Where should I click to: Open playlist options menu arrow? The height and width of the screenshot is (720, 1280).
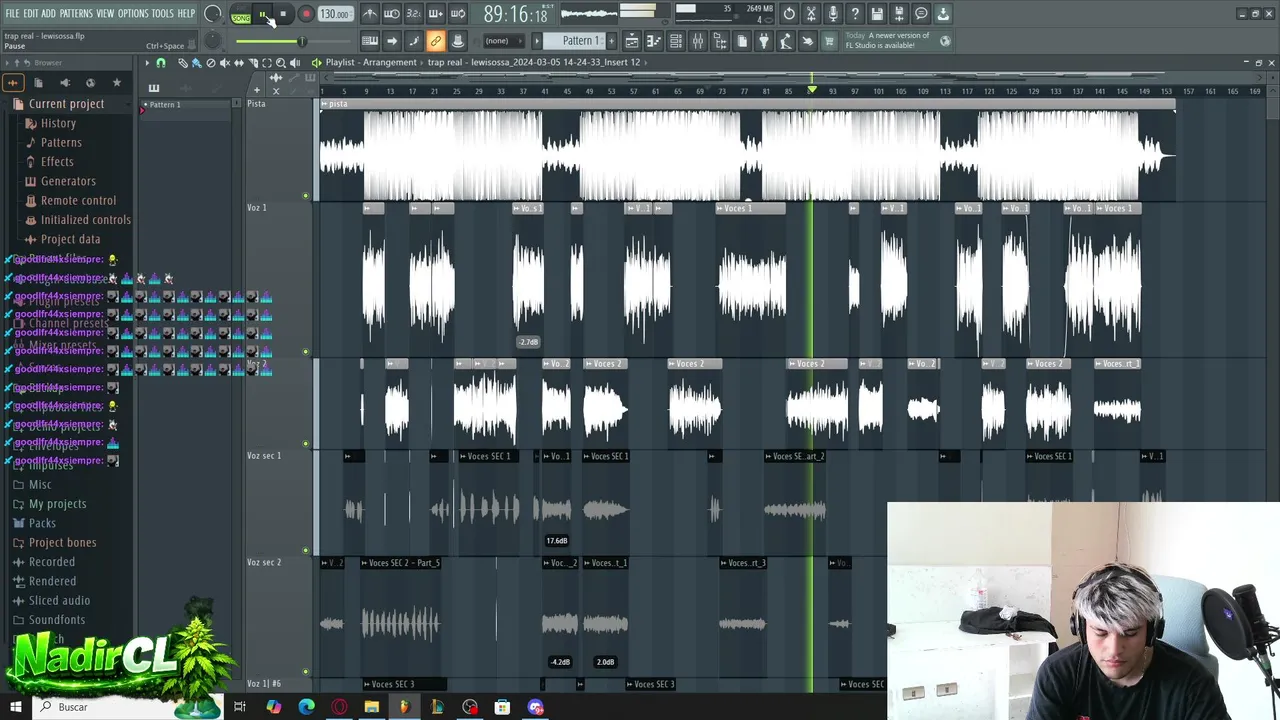click(147, 63)
